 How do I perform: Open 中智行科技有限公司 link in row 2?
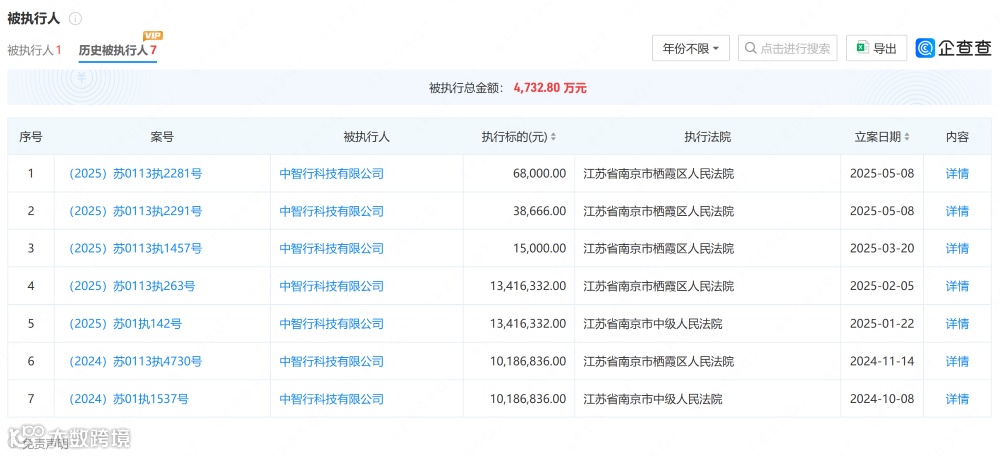point(332,211)
